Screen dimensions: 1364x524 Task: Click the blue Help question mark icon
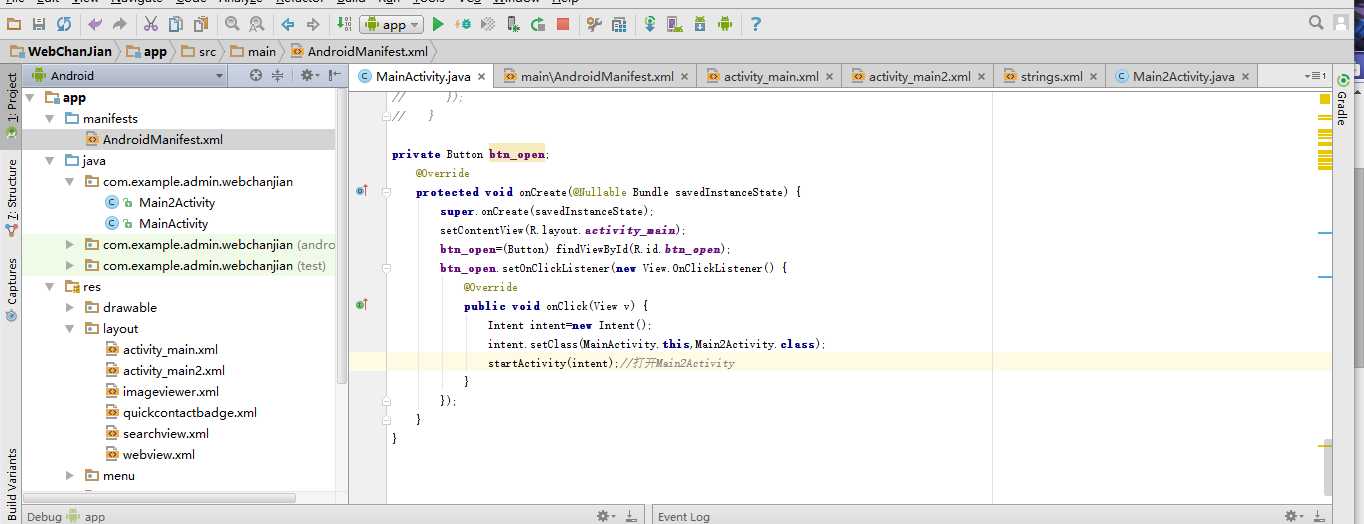click(756, 24)
